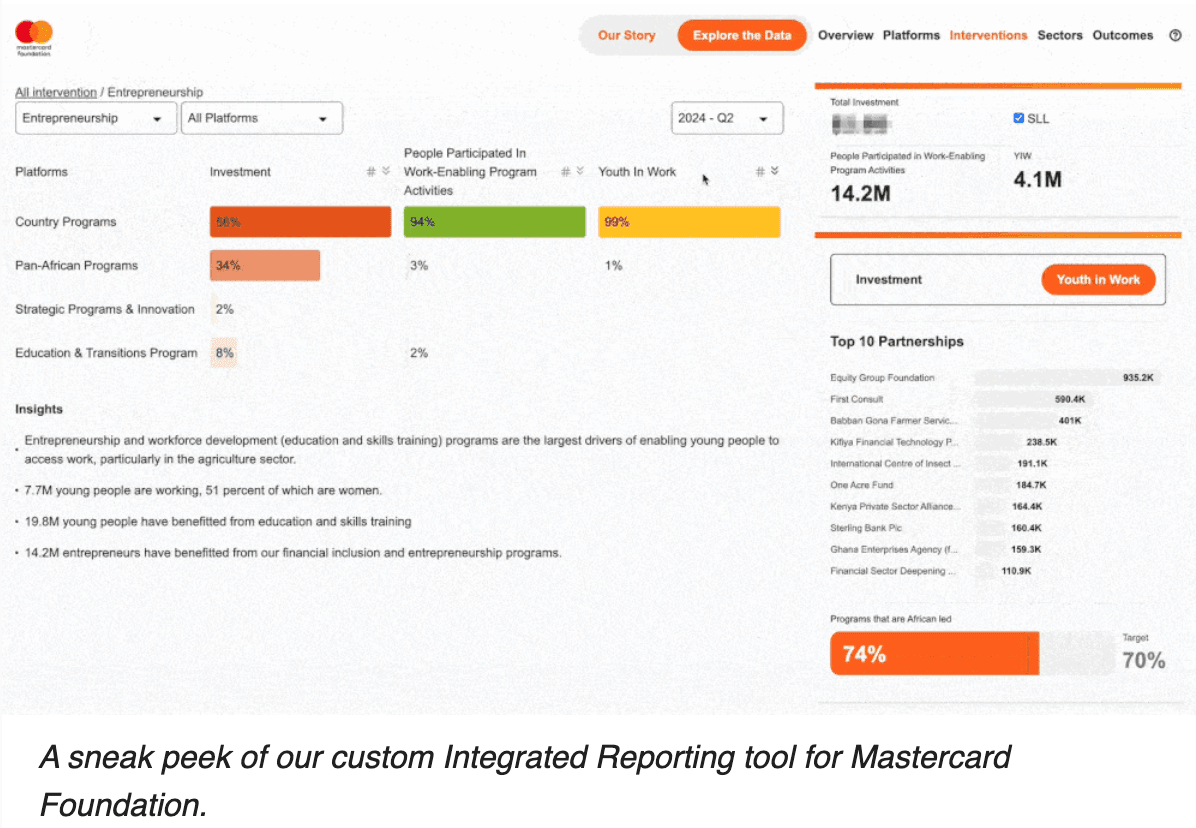Click the double-chevron icon beside Investment header
Viewport: 1196px width, 828px height.
(386, 172)
